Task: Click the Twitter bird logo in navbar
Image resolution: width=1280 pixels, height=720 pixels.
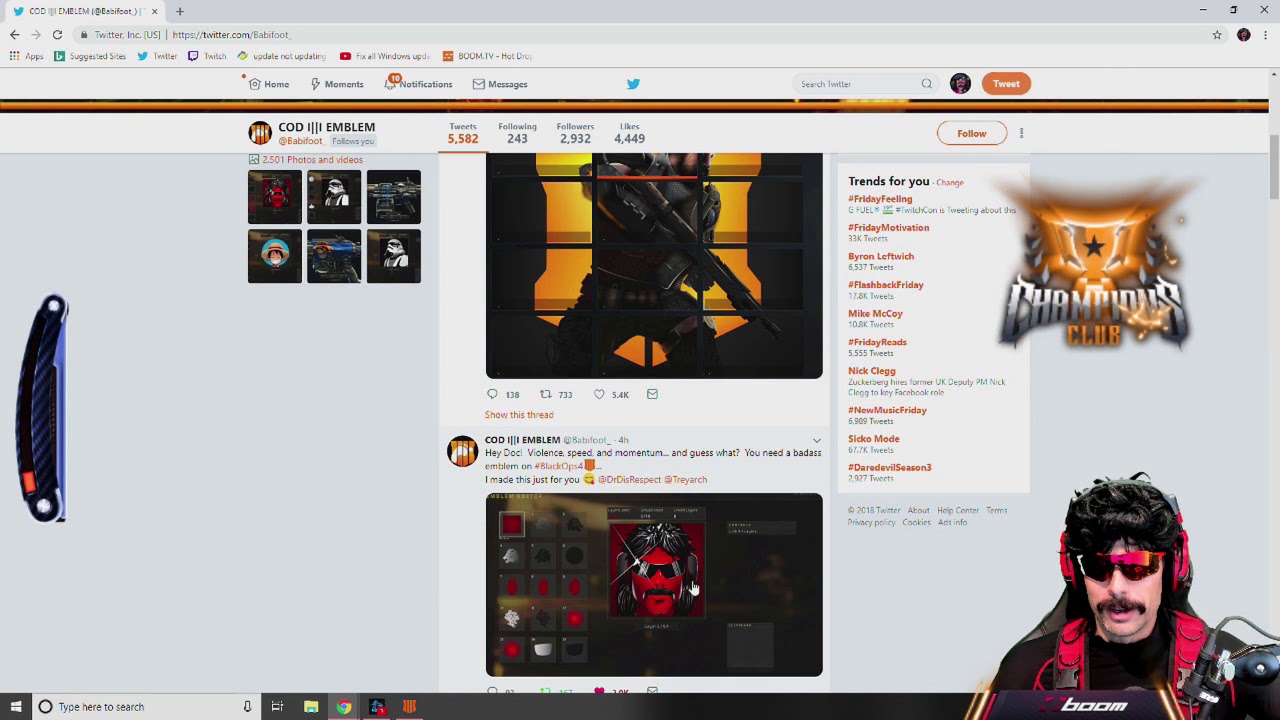Action: (633, 84)
